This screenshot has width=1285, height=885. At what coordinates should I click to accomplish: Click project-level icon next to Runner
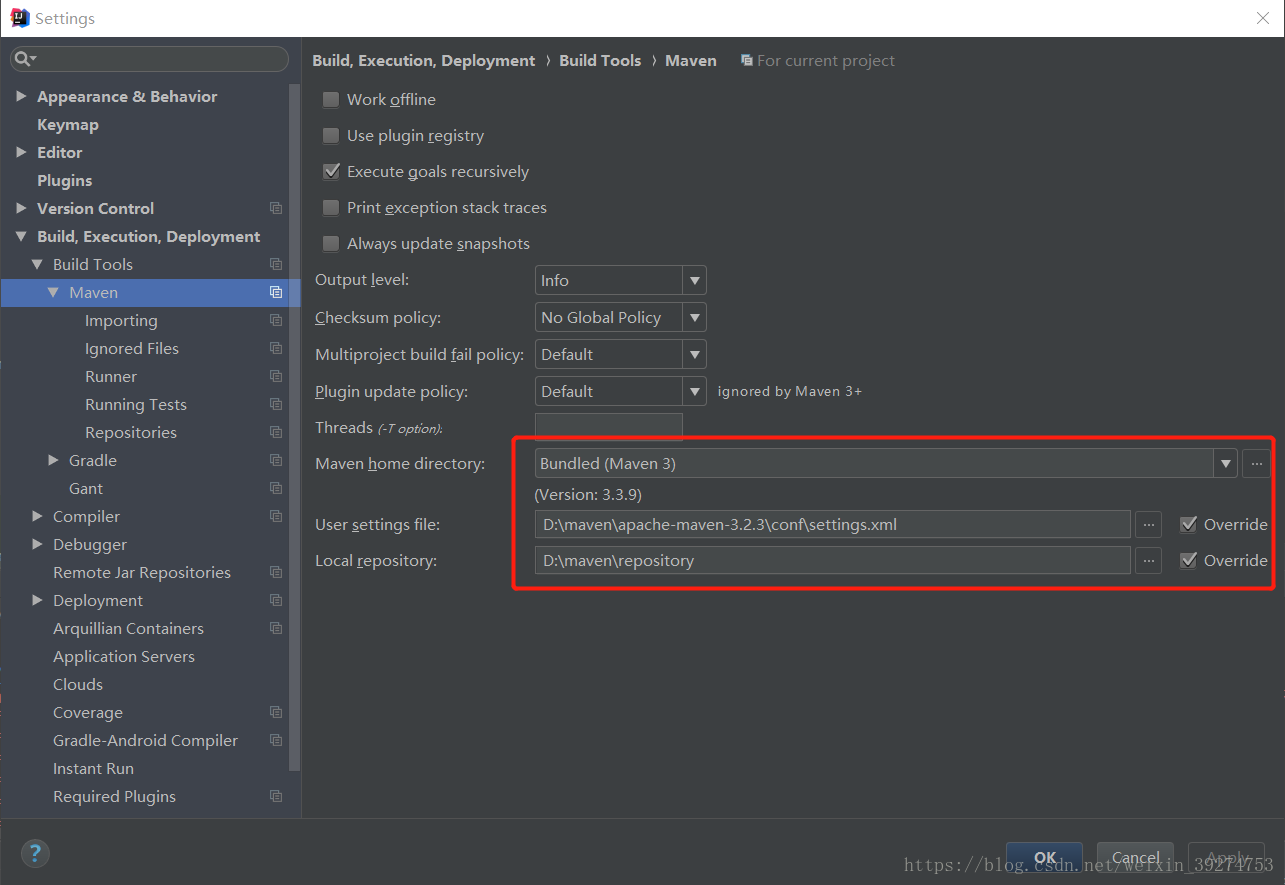click(x=276, y=376)
